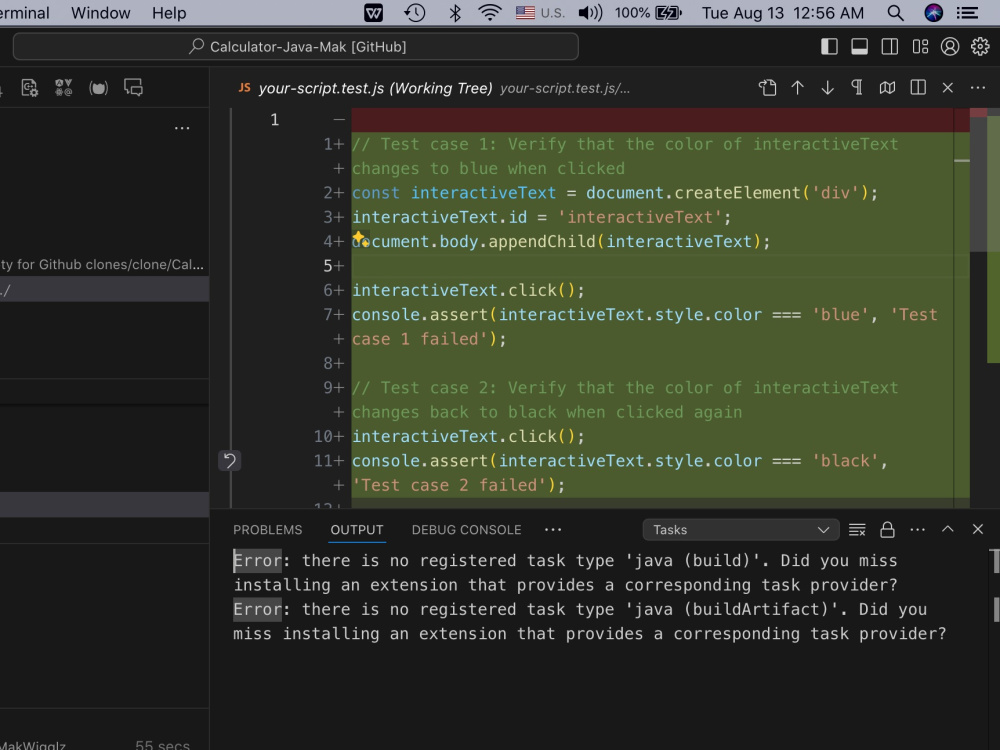Click the removed line 1 in diff gutter
The width and height of the screenshot is (1000, 750).
pos(275,120)
